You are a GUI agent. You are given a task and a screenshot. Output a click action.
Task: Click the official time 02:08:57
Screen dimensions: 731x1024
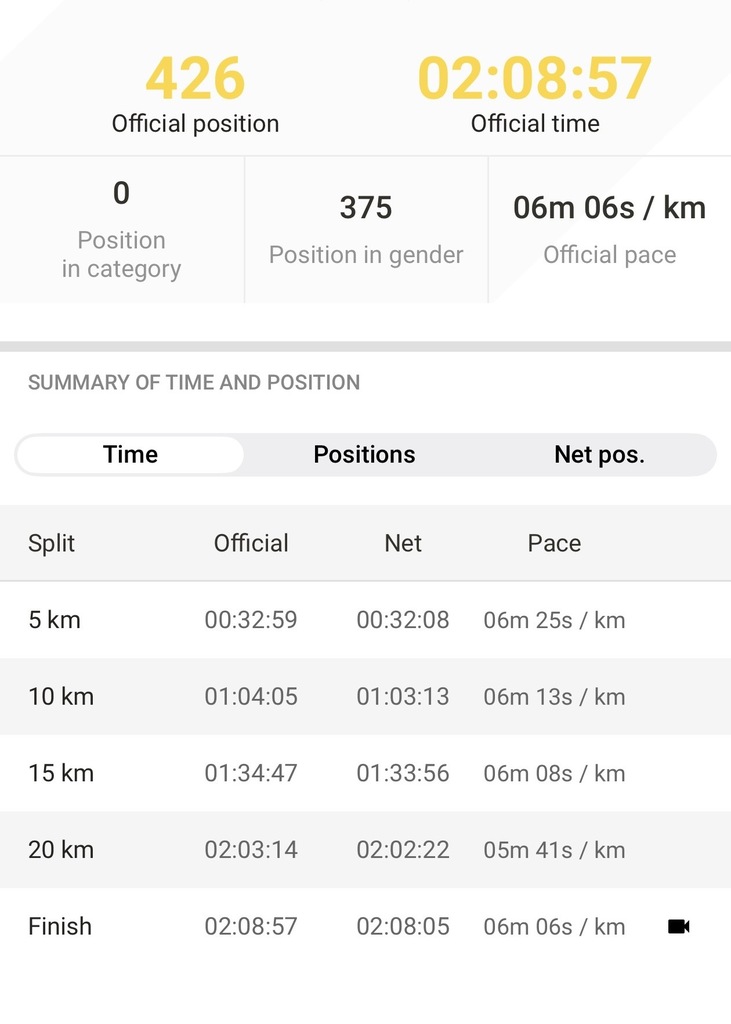[x=535, y=79]
